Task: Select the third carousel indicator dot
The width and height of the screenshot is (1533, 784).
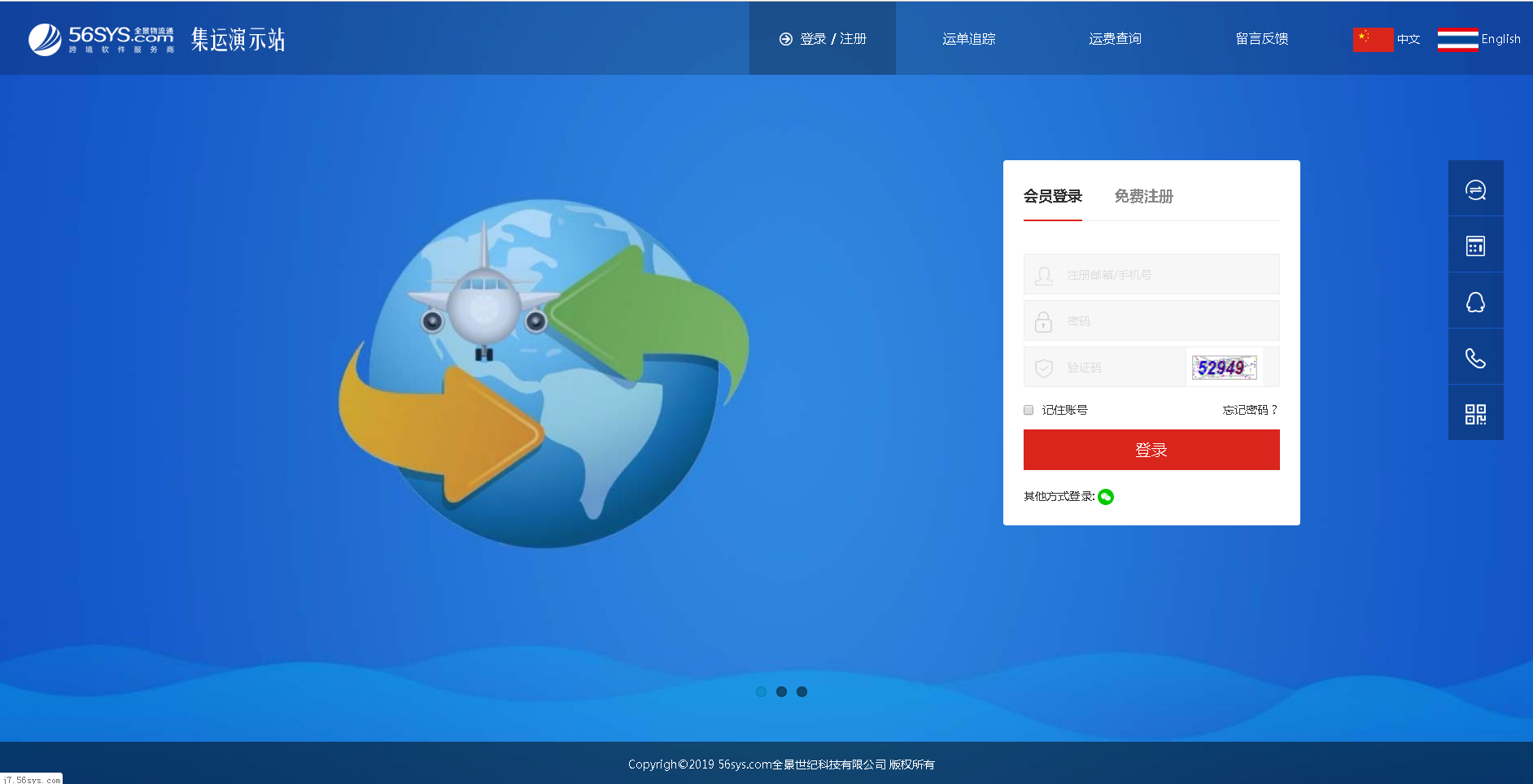Action: (802, 691)
